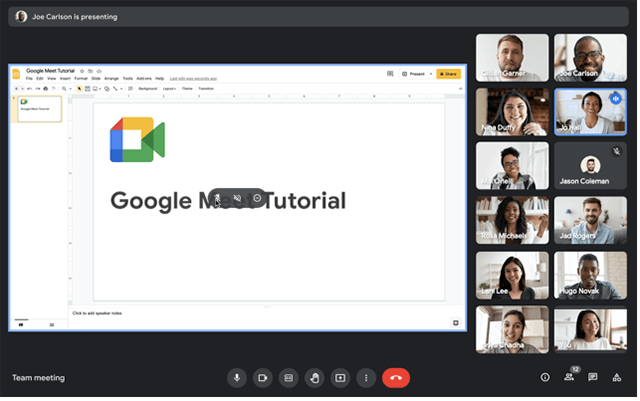Show the people list with 12 participants
The image size is (640, 401).
click(569, 376)
